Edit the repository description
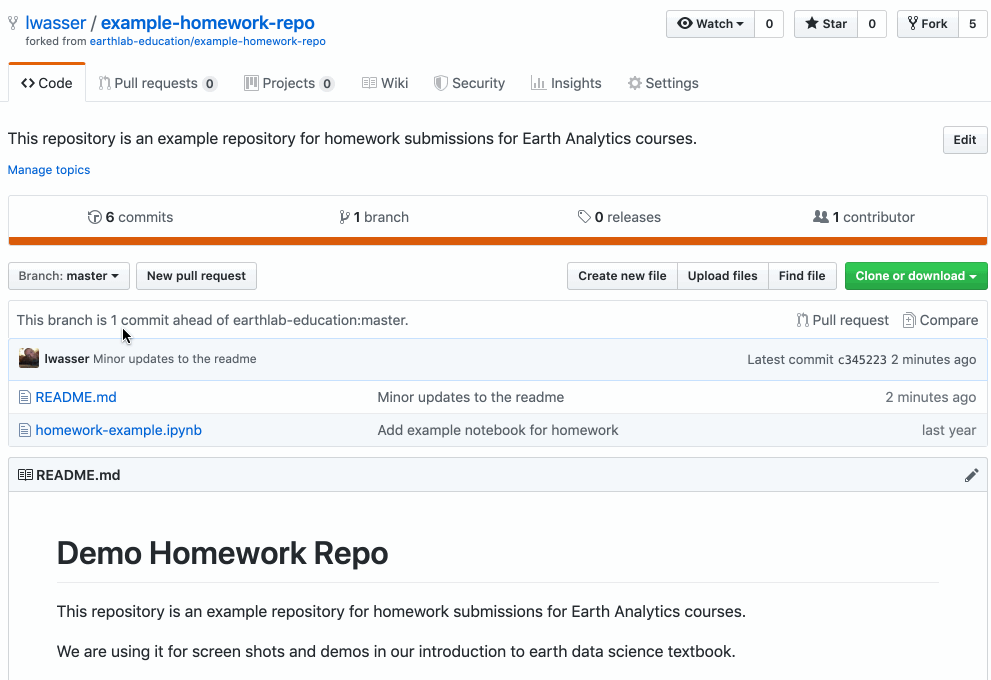The image size is (991, 680). click(964, 140)
